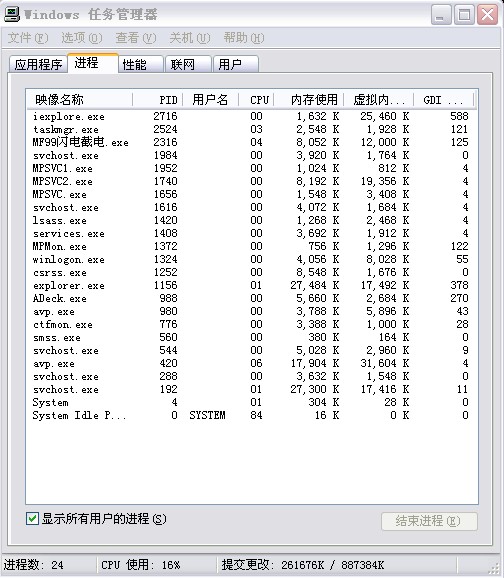The width and height of the screenshot is (504, 578).
Task: Switch to the 应用程序 tab
Action: (x=38, y=65)
